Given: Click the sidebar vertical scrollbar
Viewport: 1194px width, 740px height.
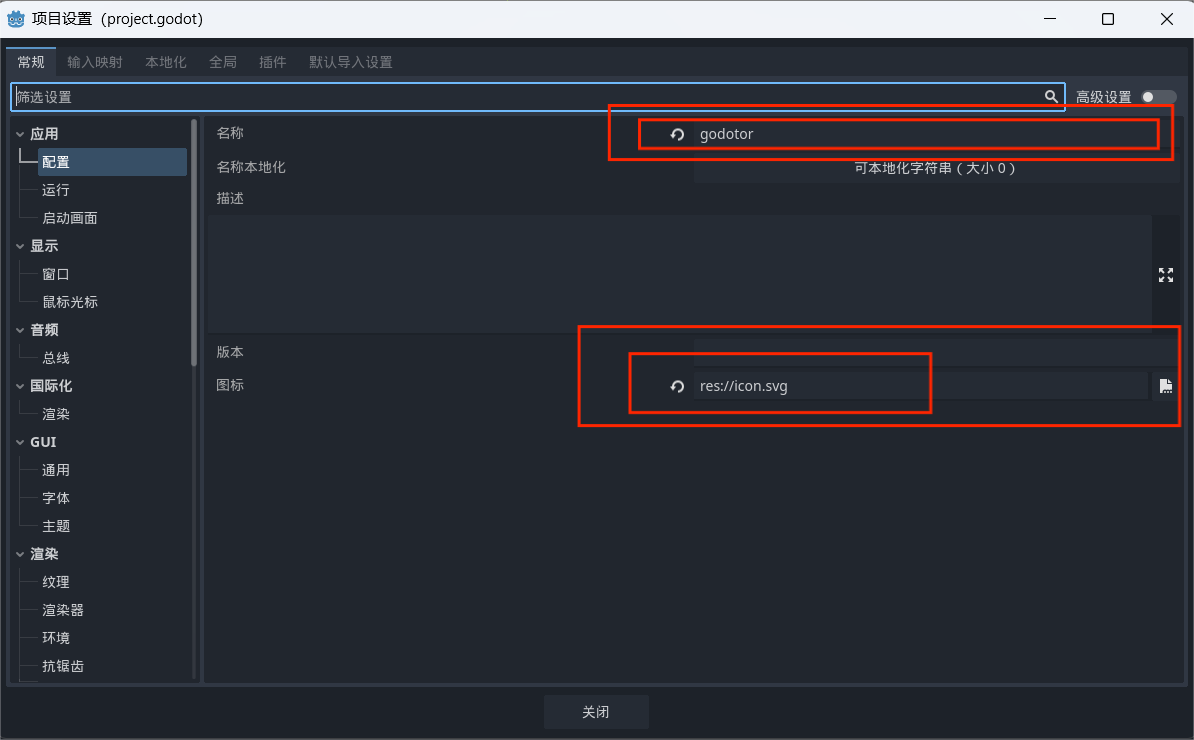Looking at the screenshot, I should [x=194, y=242].
